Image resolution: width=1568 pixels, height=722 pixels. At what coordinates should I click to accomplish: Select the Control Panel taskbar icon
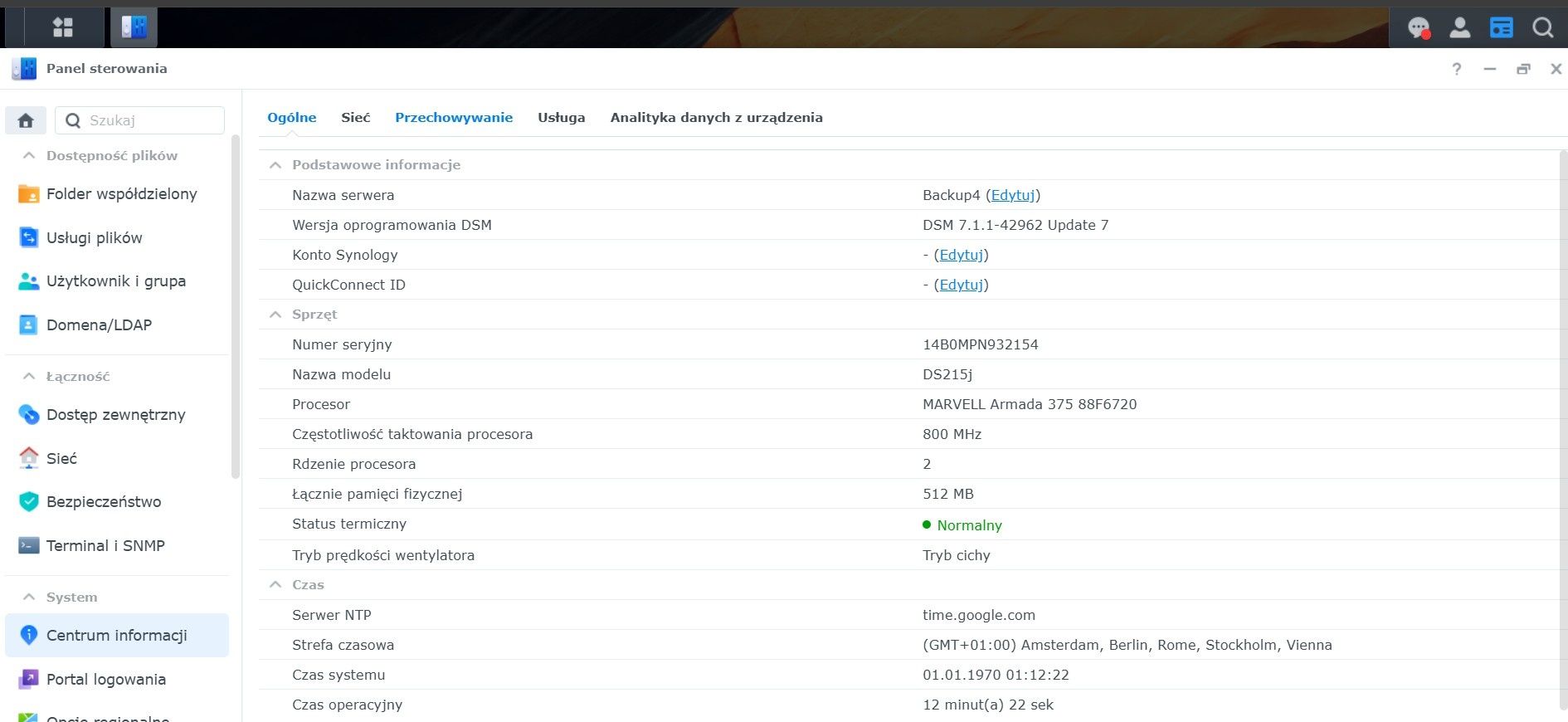pyautogui.click(x=134, y=27)
